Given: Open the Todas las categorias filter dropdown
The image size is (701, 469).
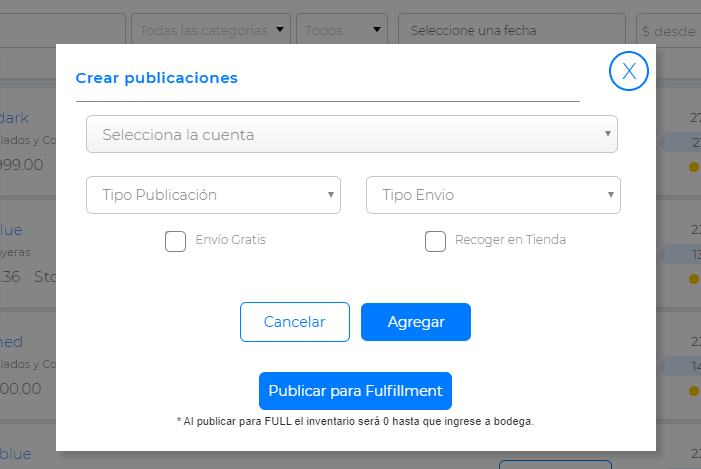Looking at the screenshot, I should (211, 30).
